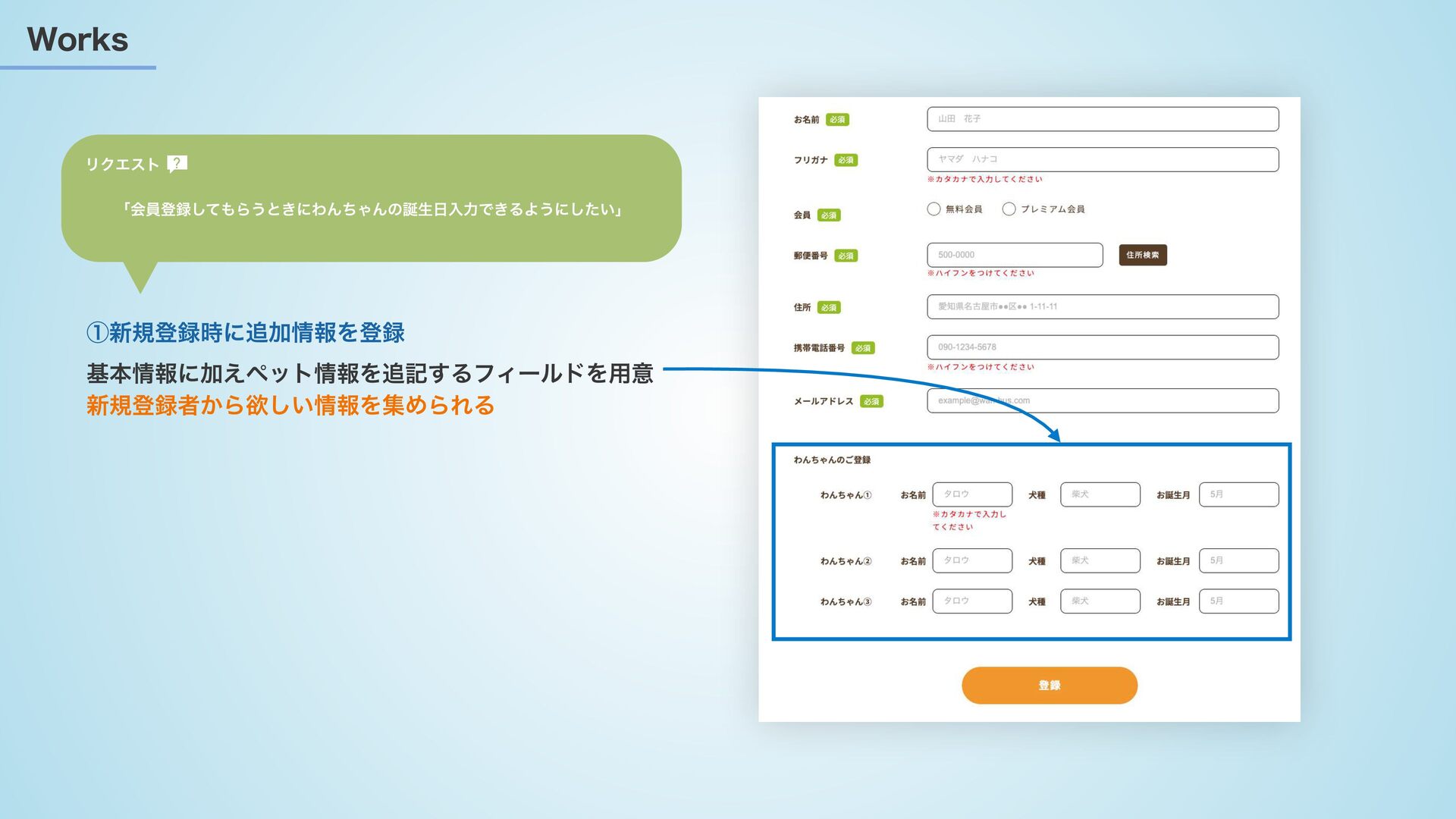Viewport: 1456px width, 819px height.
Task: Open わんちゃん② お誕生月 field
Action: [1238, 560]
